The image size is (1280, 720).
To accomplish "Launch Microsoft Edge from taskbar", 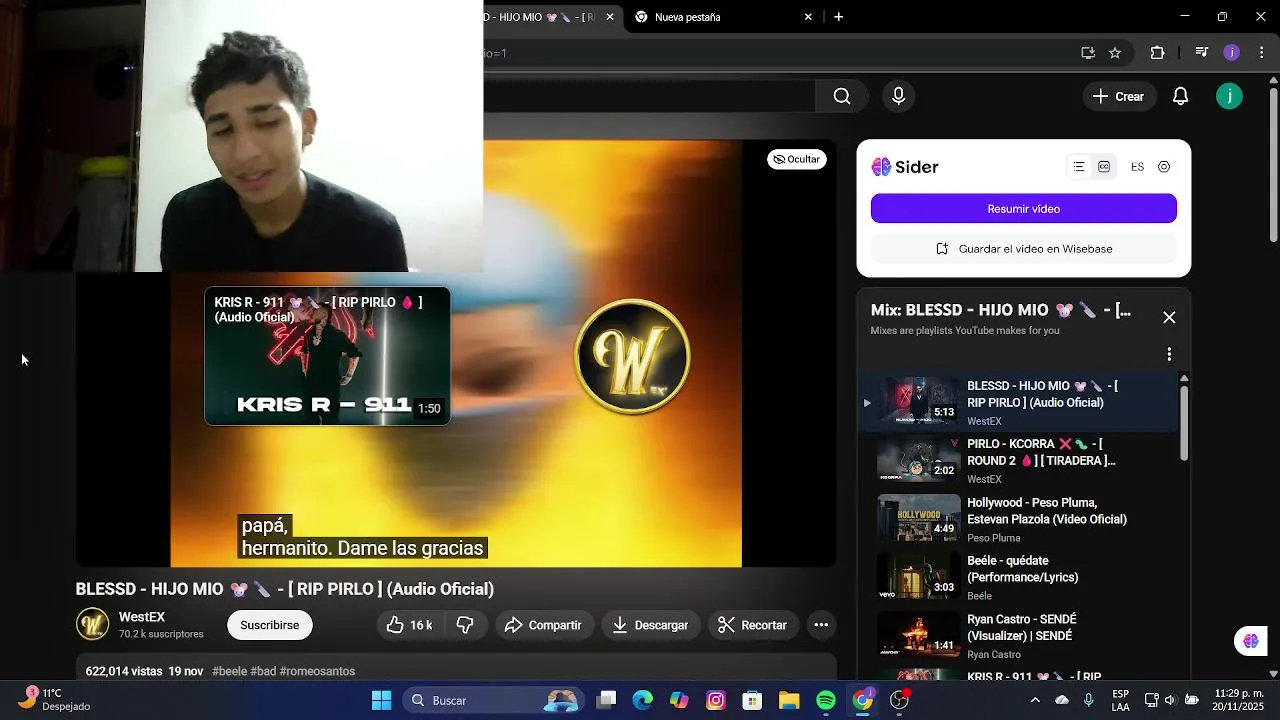I will coord(642,700).
